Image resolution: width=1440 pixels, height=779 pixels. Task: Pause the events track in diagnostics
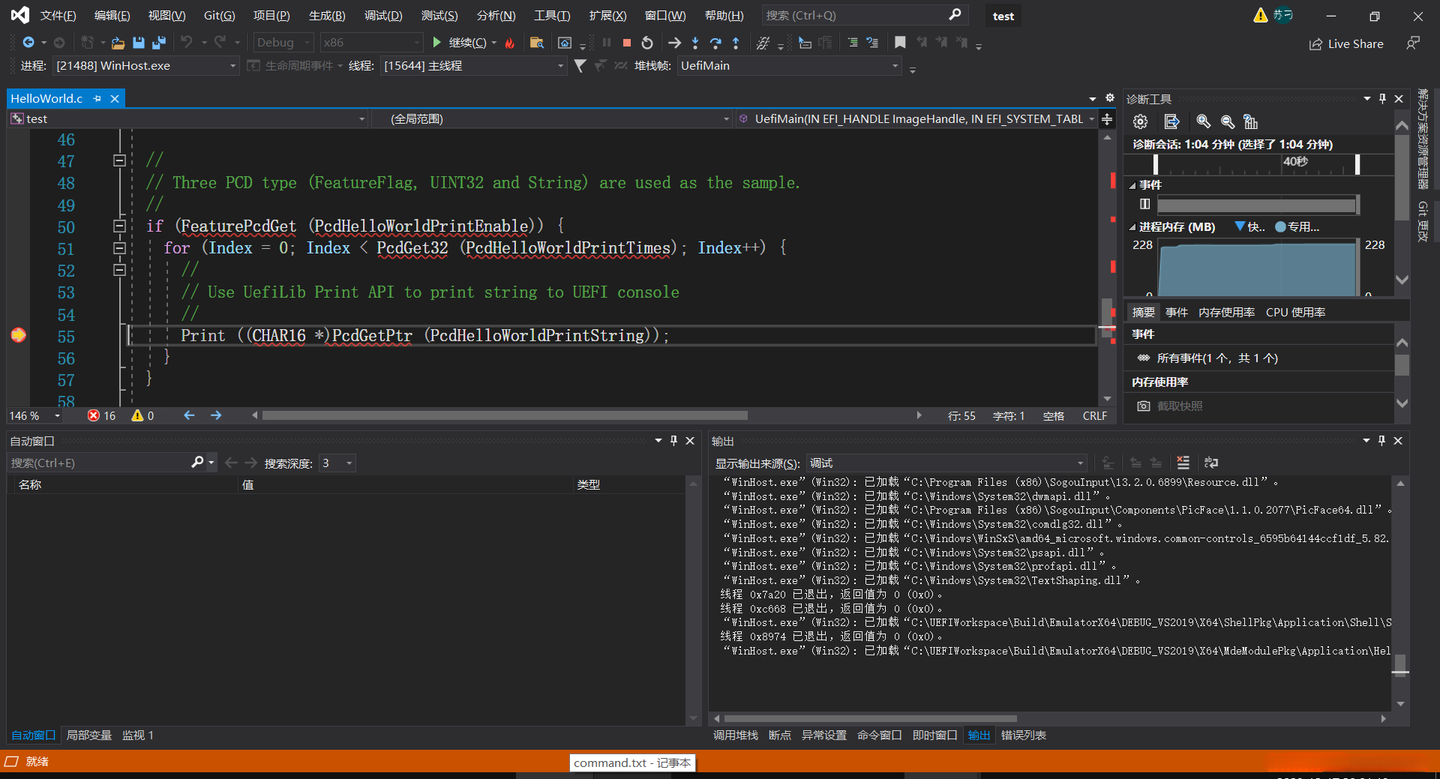pos(1145,204)
